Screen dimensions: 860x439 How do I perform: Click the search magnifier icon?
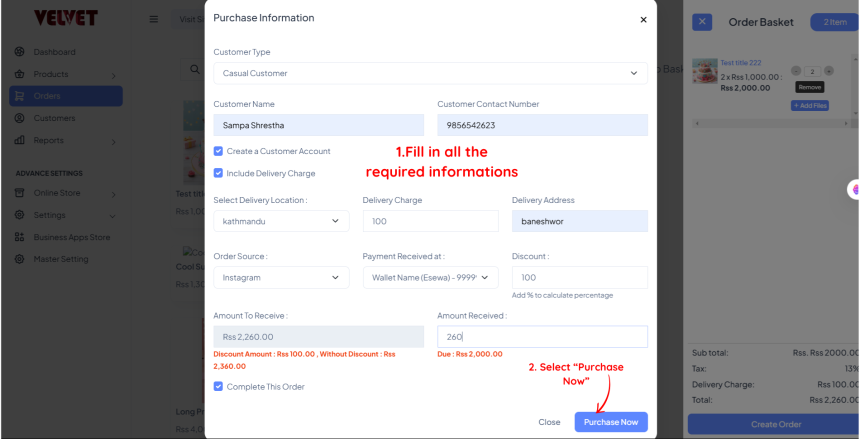coord(195,69)
